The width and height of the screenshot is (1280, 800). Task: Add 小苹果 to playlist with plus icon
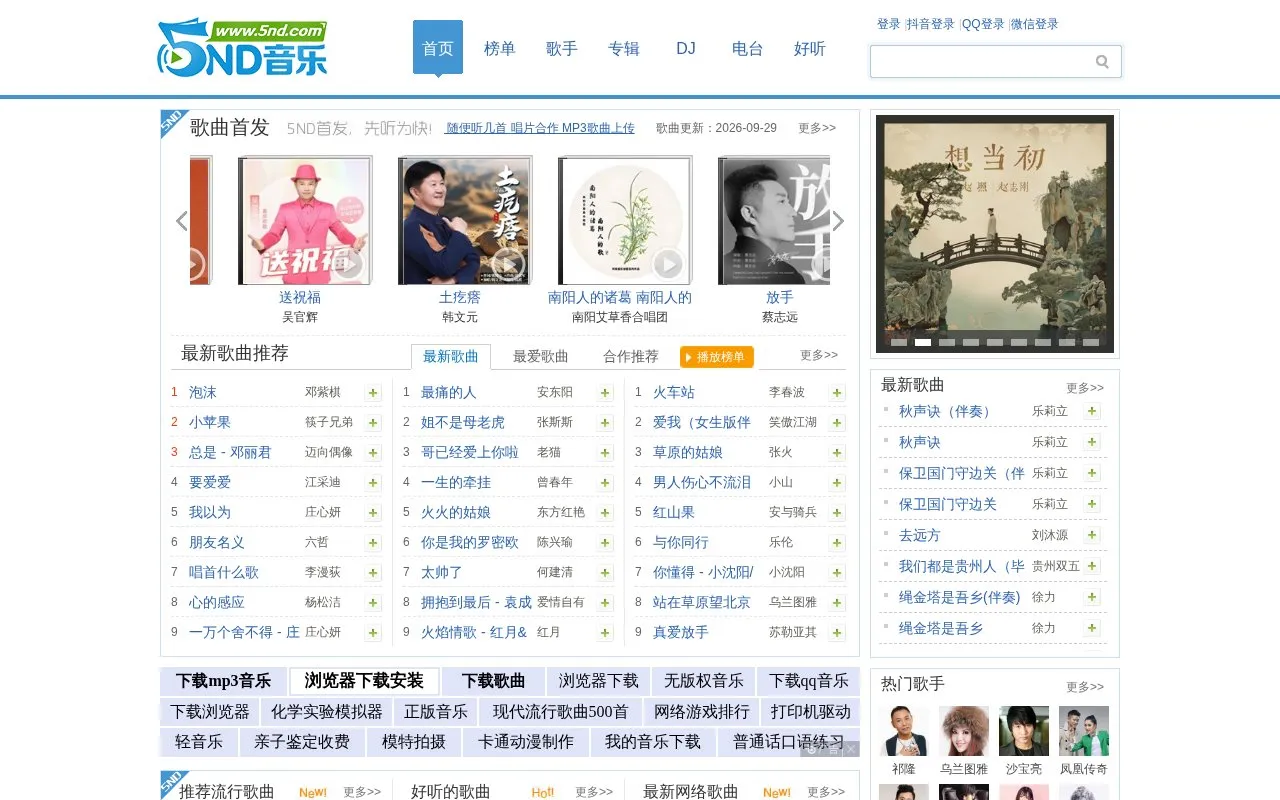[373, 423]
